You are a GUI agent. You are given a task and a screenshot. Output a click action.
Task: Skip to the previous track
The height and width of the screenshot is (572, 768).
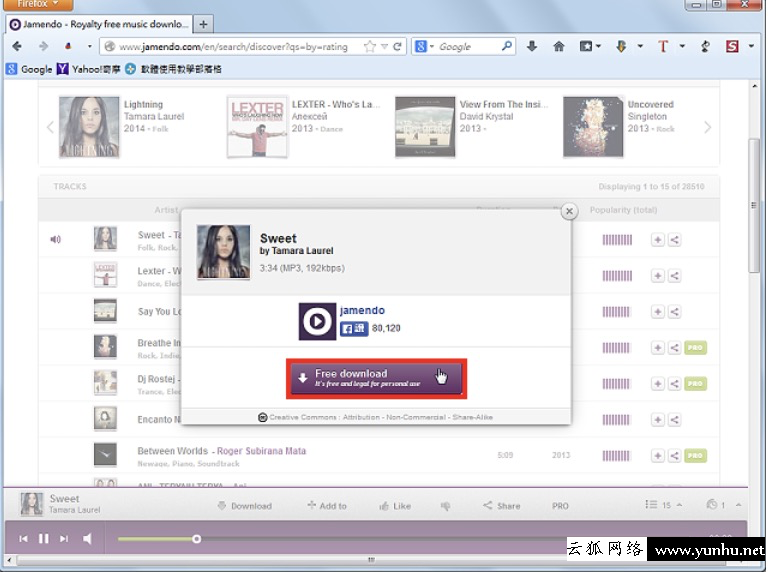(23, 539)
